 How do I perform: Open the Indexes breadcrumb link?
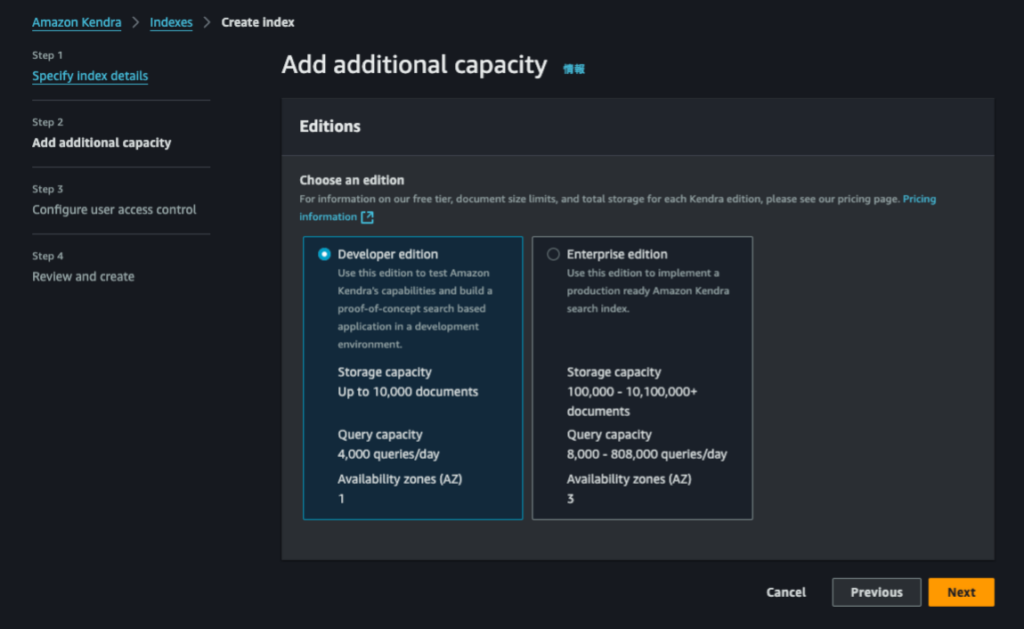click(171, 22)
